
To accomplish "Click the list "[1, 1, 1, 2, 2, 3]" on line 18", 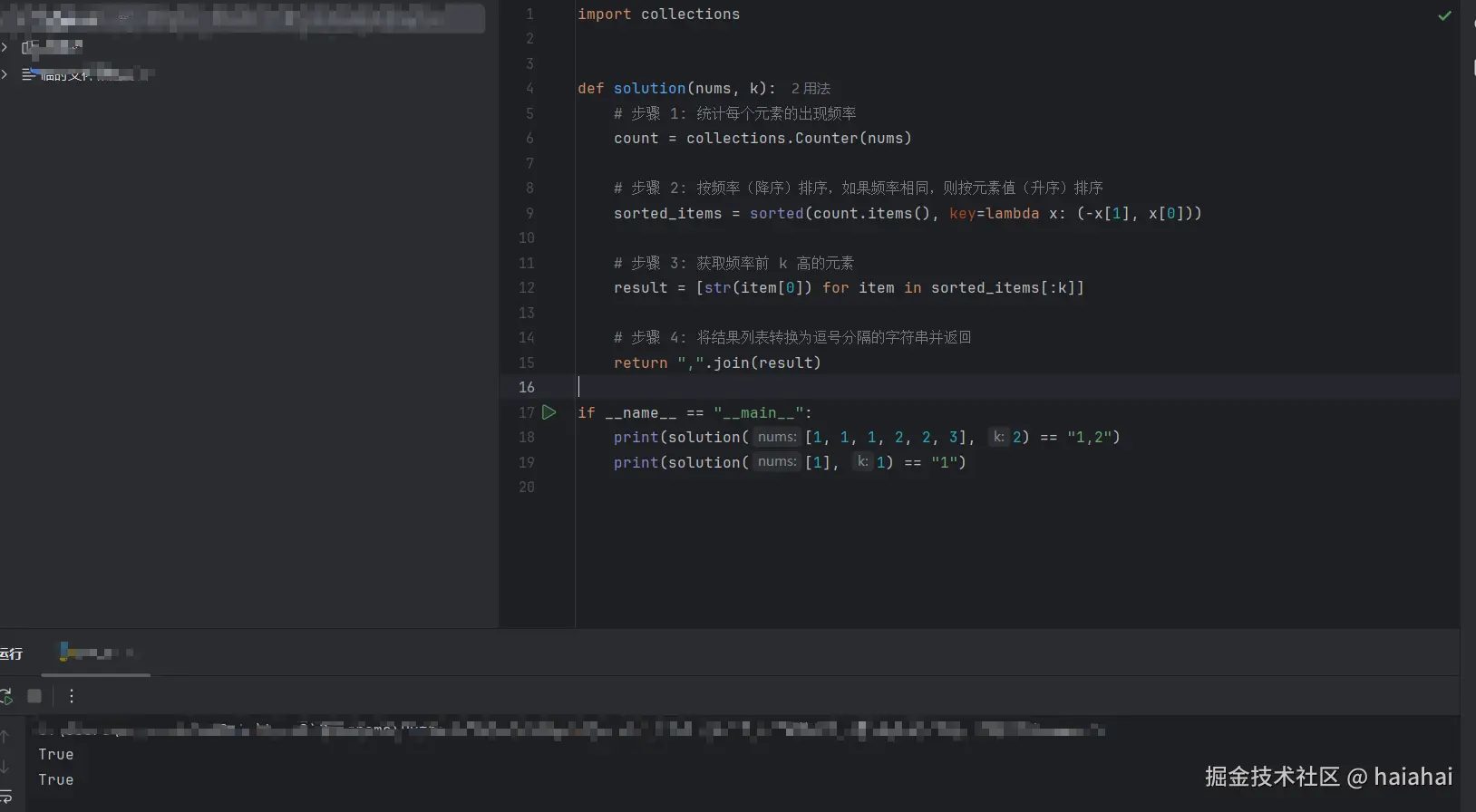I will [885, 437].
